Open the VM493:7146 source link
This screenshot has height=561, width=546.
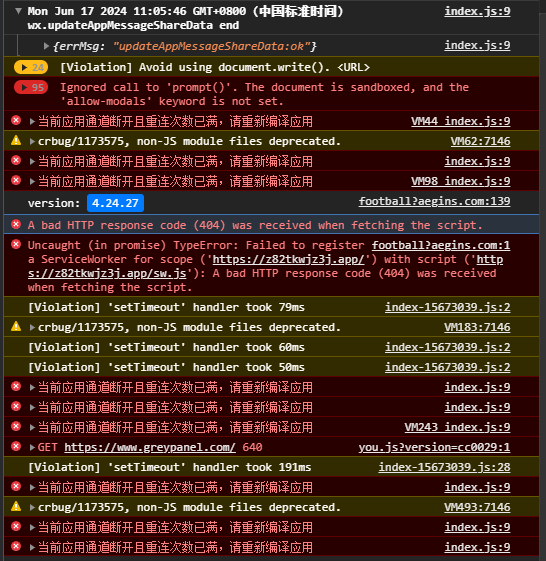(x=477, y=507)
